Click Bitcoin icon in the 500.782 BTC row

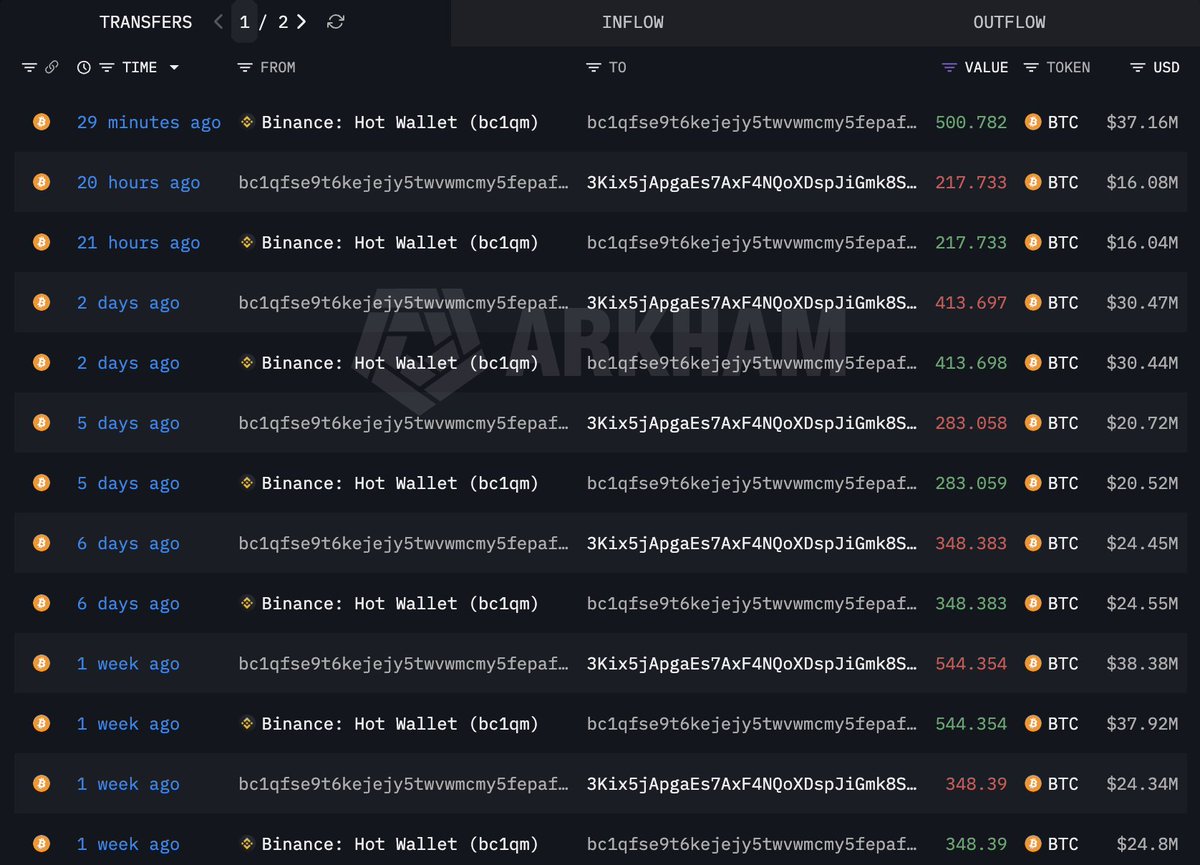tap(41, 122)
